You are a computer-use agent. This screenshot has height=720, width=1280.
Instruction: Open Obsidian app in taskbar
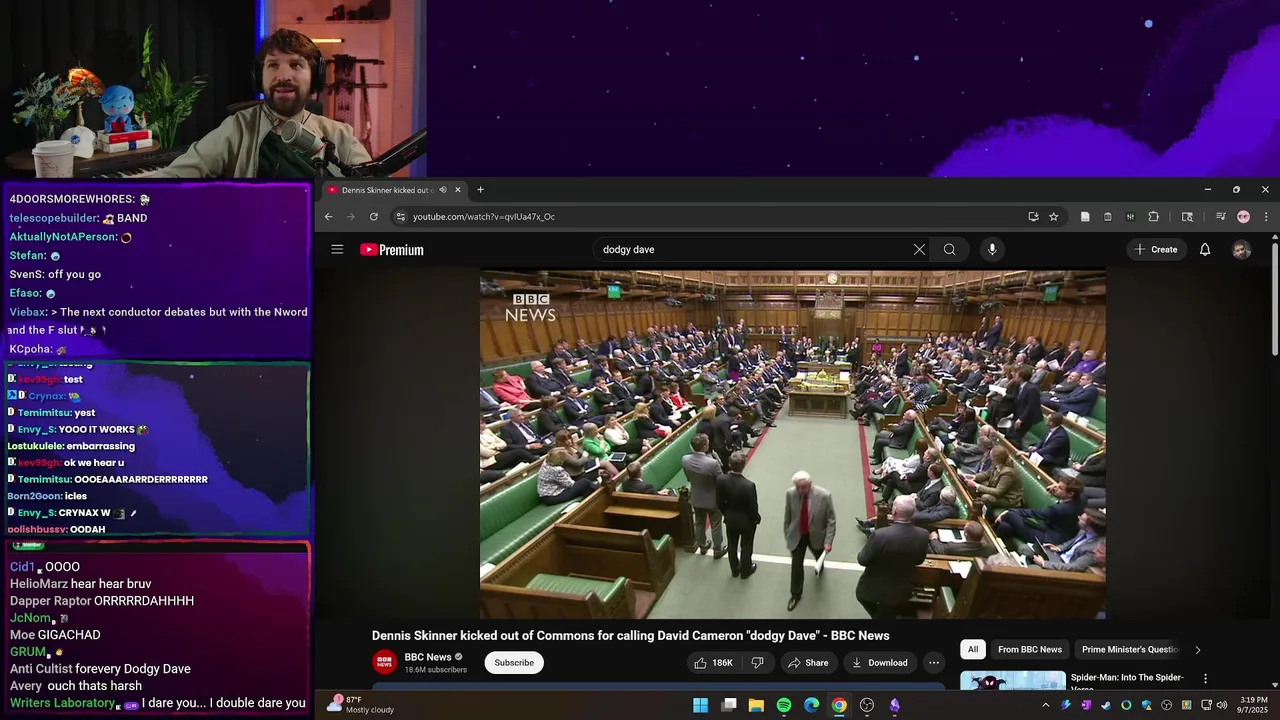[x=895, y=705]
